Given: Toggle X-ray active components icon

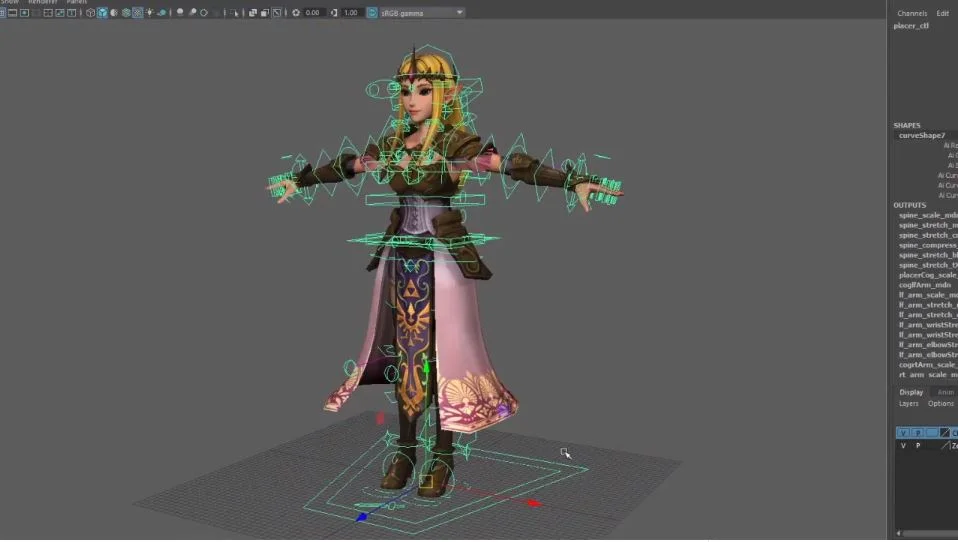Looking at the screenshot, I should [264, 13].
